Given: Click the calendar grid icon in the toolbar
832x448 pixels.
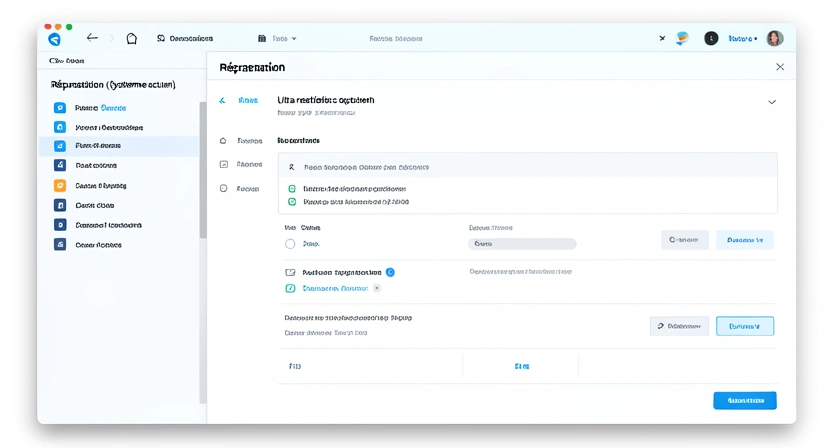Looking at the screenshot, I should pyautogui.click(x=262, y=38).
